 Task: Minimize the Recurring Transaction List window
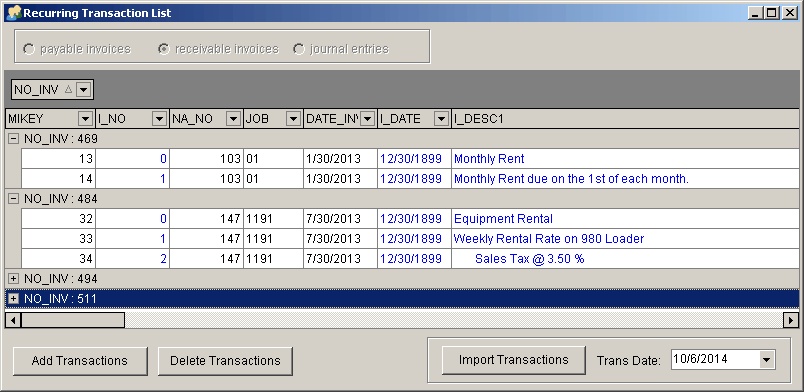pos(755,13)
